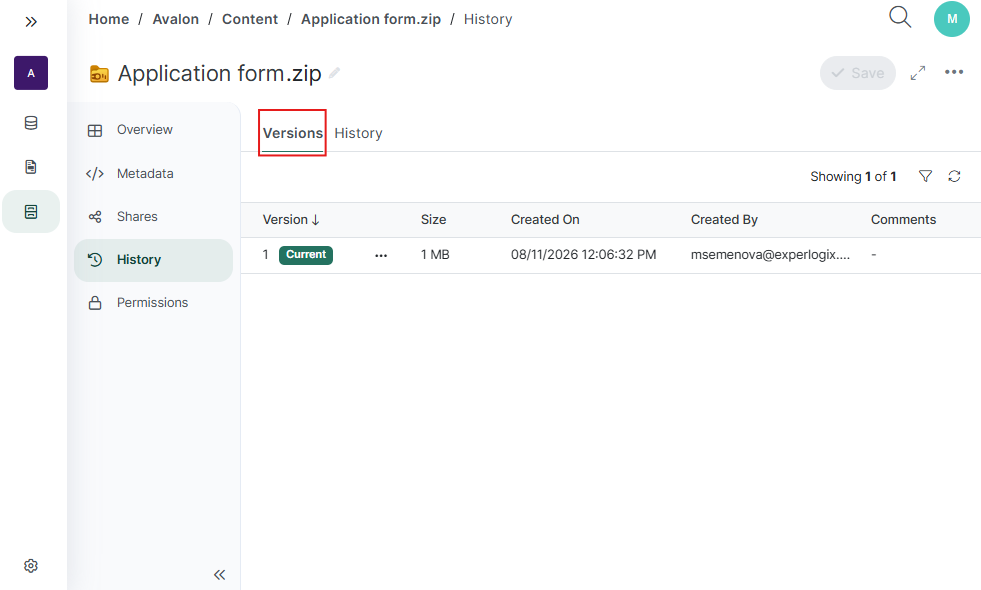Click the Size column header

pyautogui.click(x=434, y=220)
